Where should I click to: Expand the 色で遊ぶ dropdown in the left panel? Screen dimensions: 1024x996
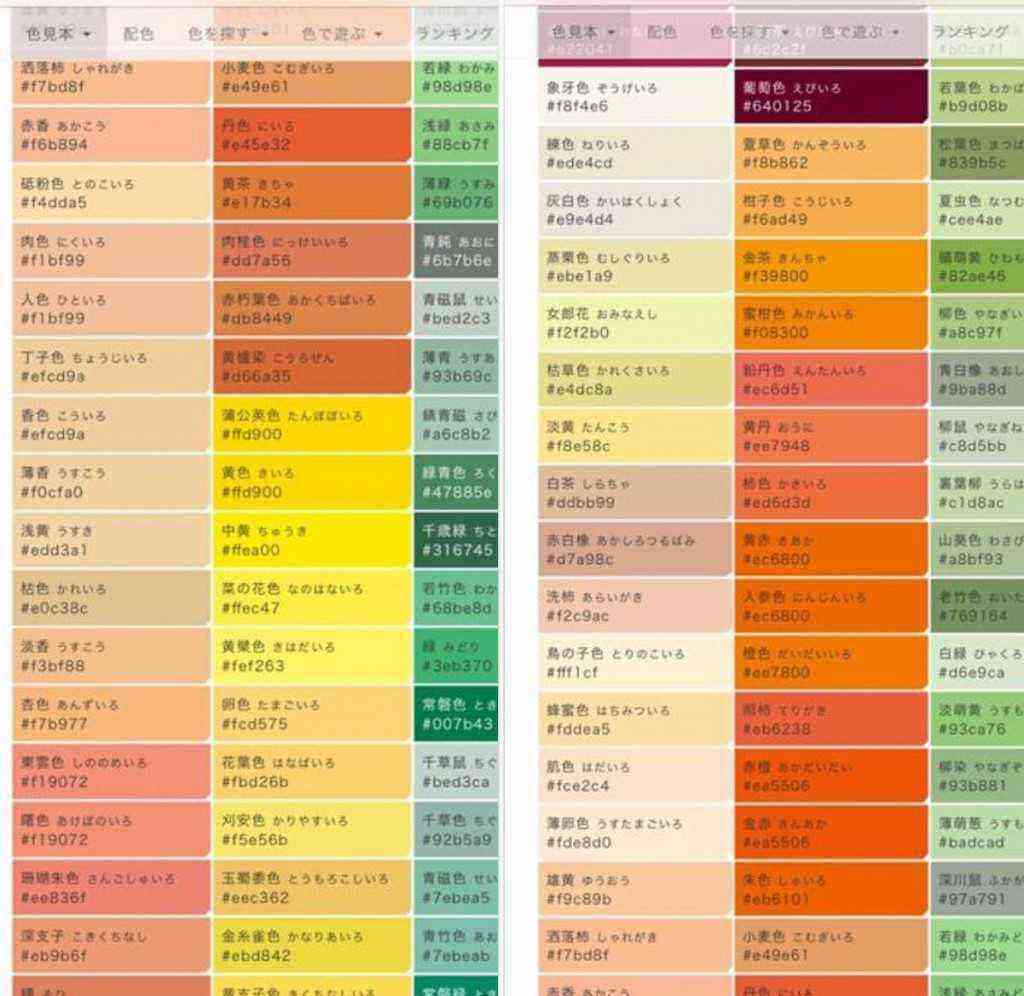(x=342, y=34)
